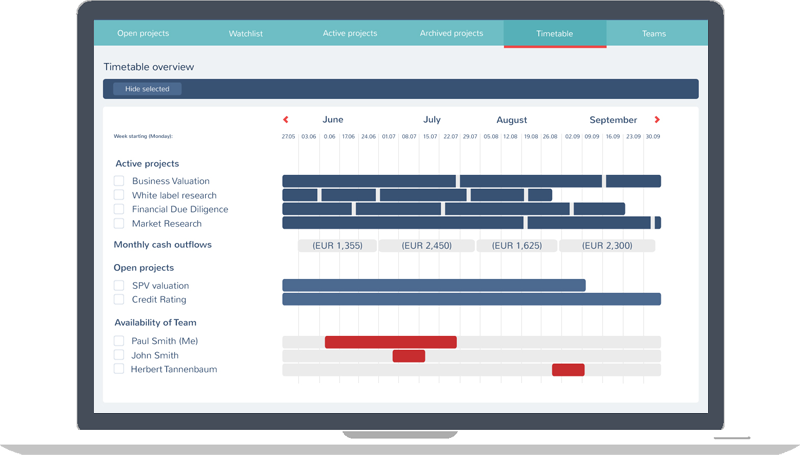
Task: Click the red right arrow after September
Action: tap(657, 120)
